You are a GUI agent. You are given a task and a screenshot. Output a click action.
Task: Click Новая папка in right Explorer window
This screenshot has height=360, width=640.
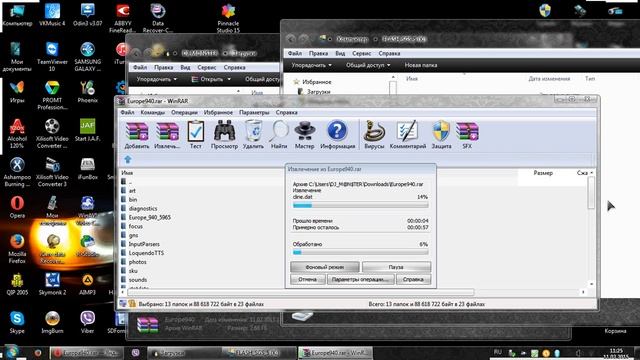coord(421,65)
